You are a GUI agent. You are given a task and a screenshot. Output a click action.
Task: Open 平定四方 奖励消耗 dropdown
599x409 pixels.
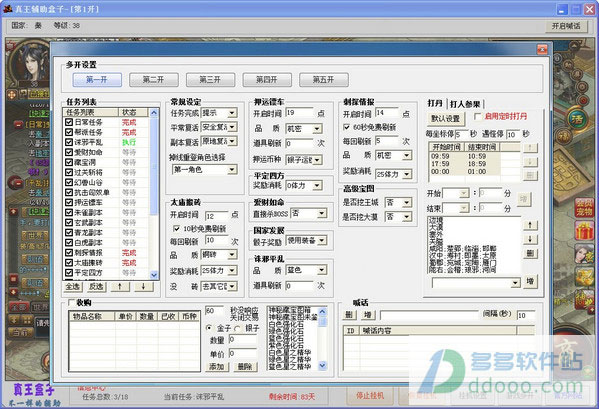pyautogui.click(x=317, y=186)
